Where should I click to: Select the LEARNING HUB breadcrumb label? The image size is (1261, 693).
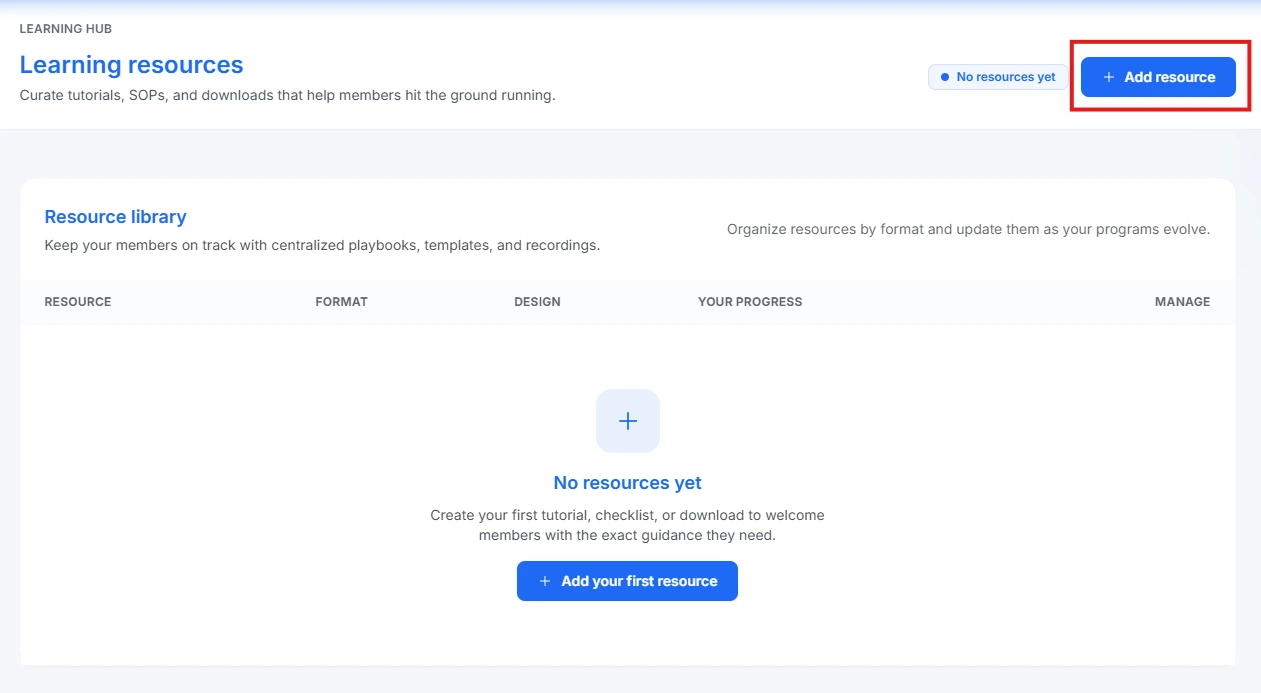tap(66, 29)
